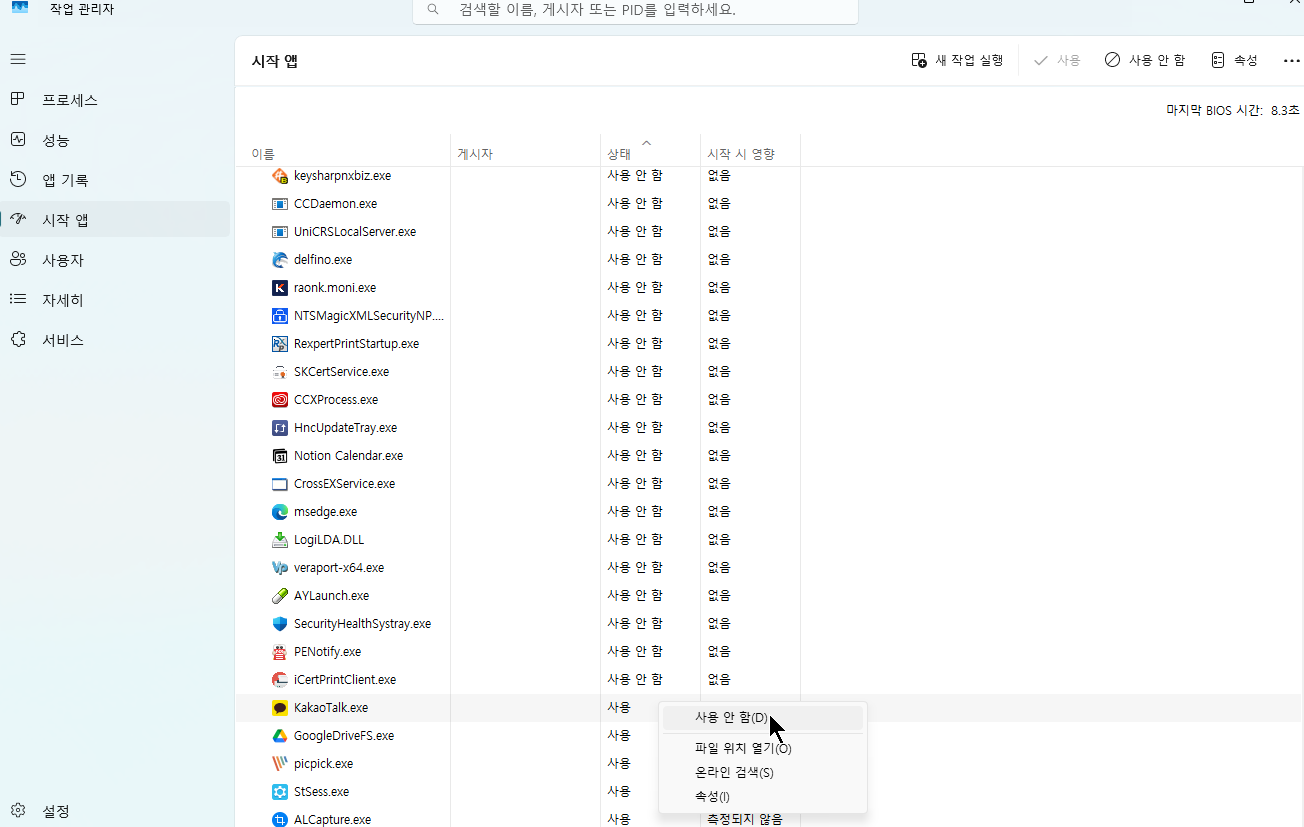
Task: Click the toolbar 속성 button
Action: (1234, 61)
